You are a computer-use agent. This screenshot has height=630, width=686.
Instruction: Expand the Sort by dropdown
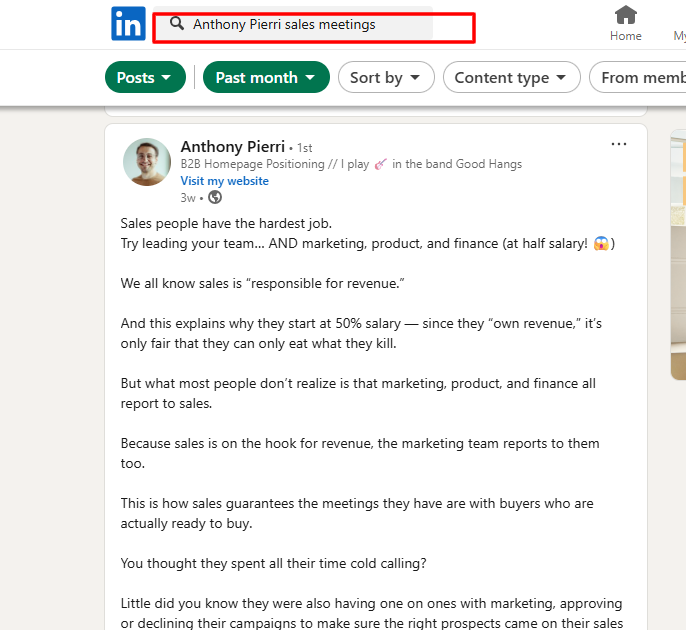pos(386,77)
